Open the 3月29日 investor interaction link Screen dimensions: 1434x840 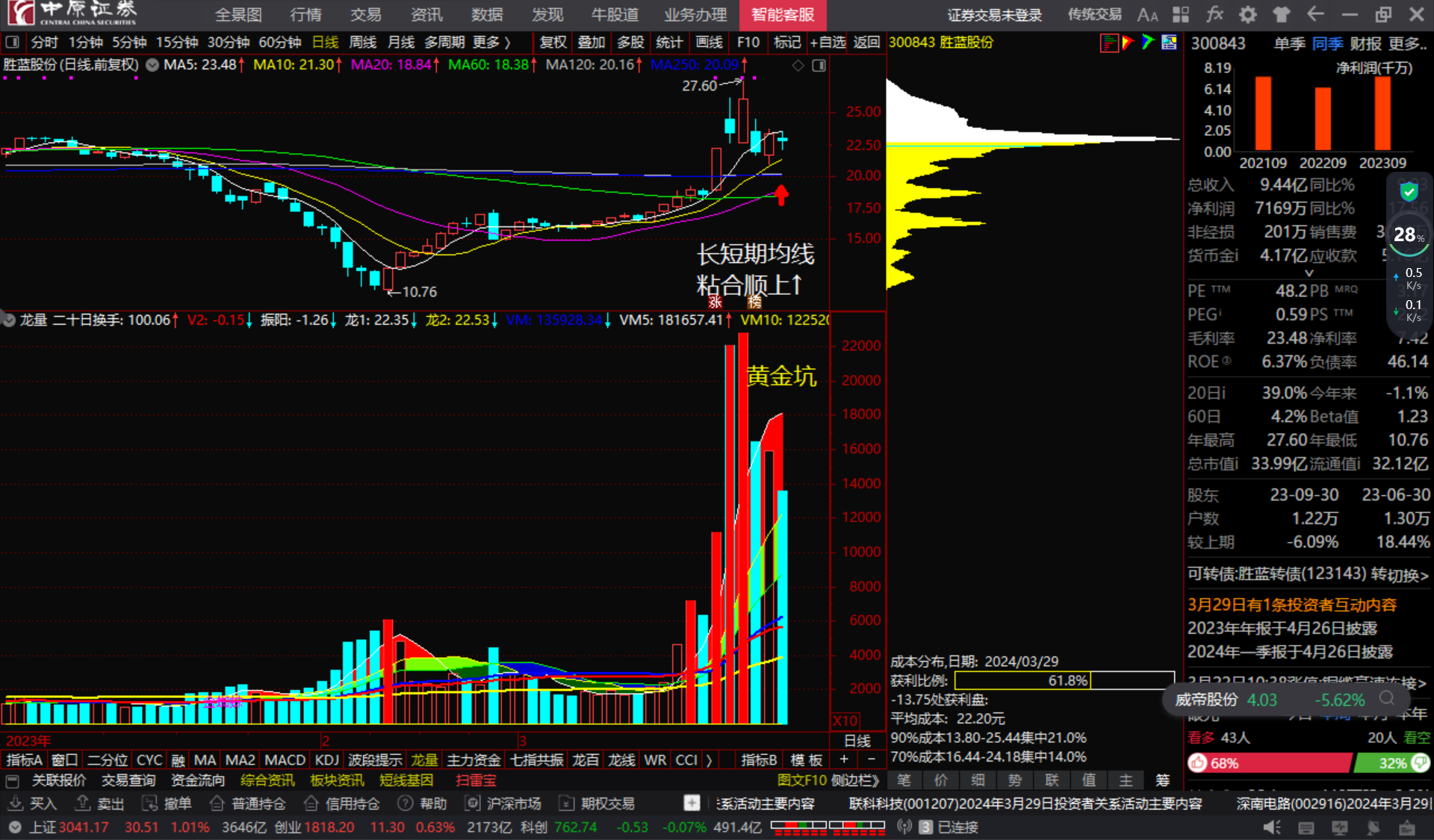[1291, 604]
